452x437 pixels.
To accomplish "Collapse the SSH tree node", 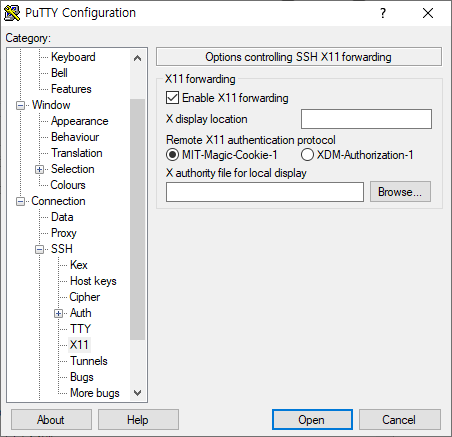I will point(39,249).
